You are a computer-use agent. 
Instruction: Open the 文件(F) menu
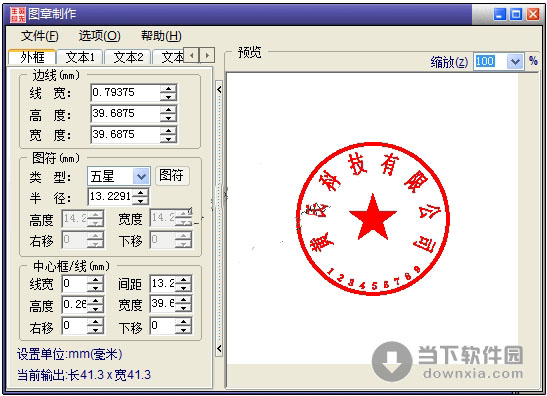pos(39,36)
